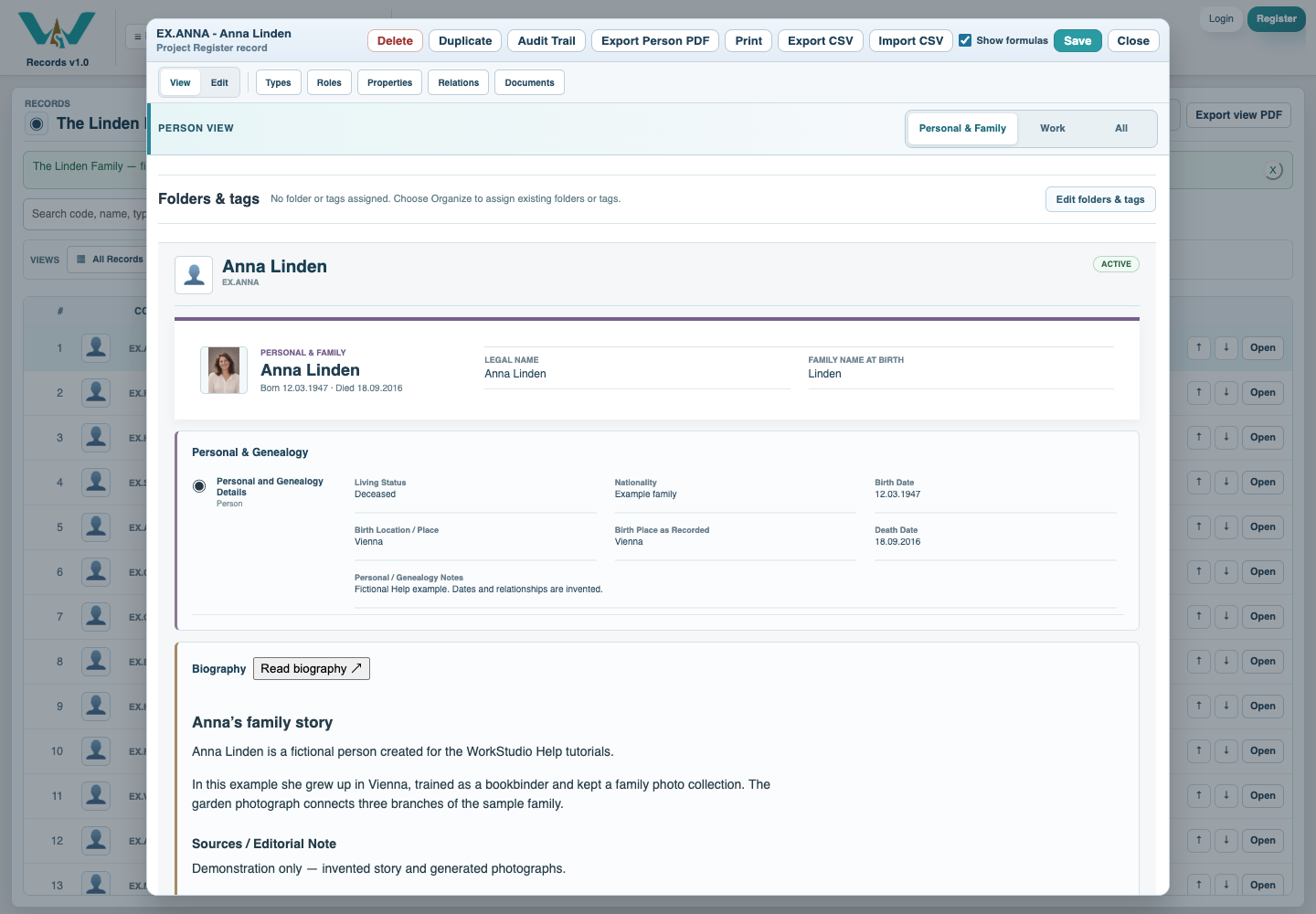
Task: Open the Documents tab
Action: (530, 83)
